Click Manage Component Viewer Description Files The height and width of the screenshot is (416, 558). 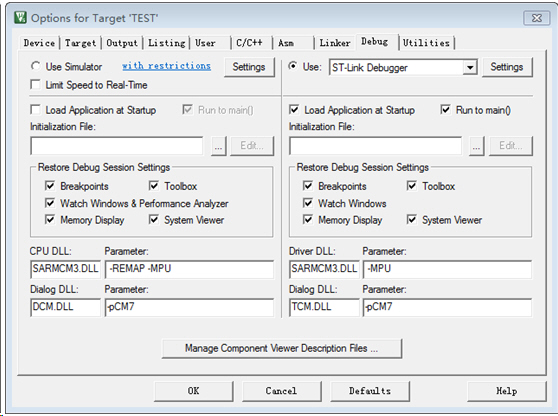point(281,348)
